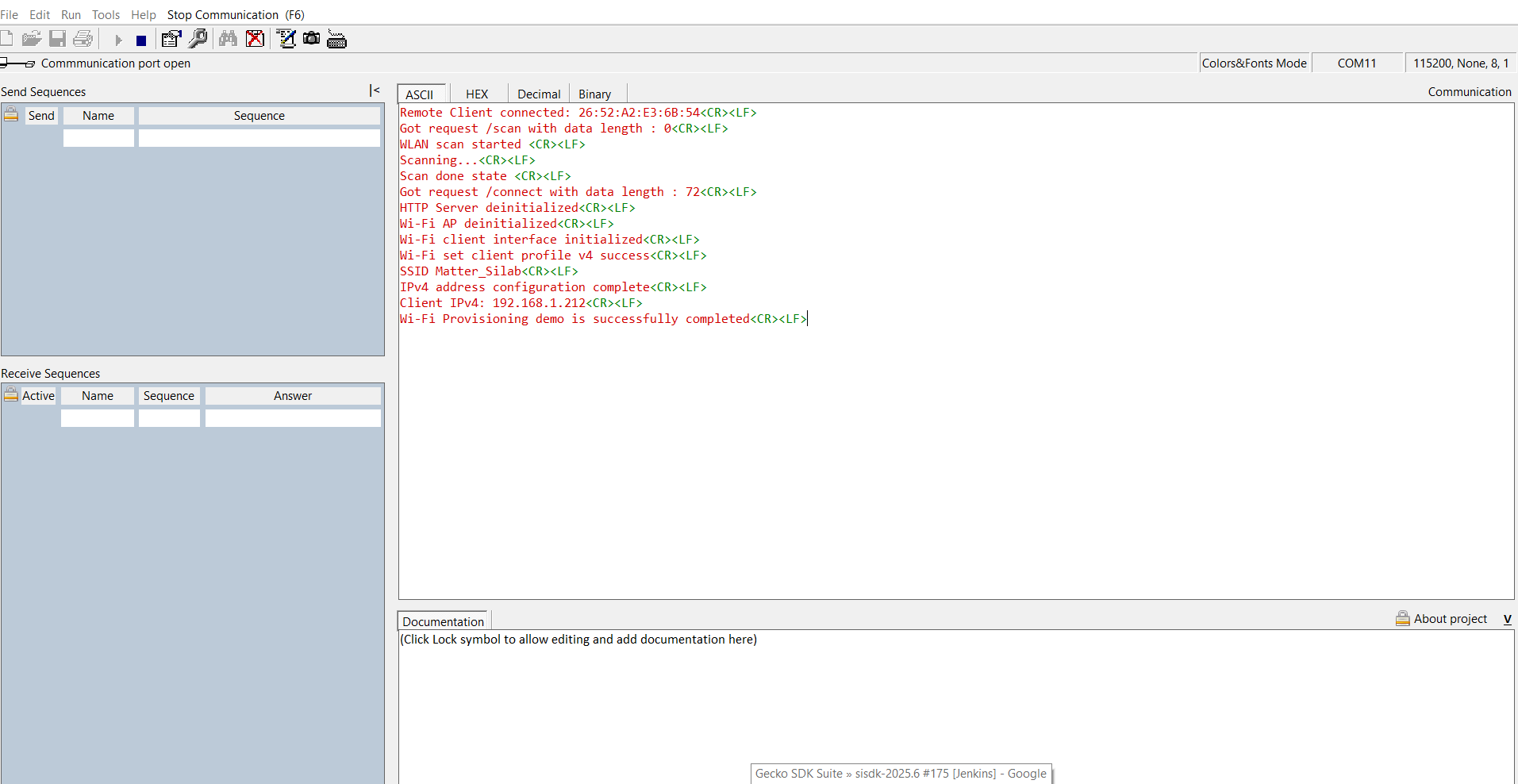Click the 115200, None, 8, 1 settings field
1518x784 pixels.
click(x=1460, y=63)
